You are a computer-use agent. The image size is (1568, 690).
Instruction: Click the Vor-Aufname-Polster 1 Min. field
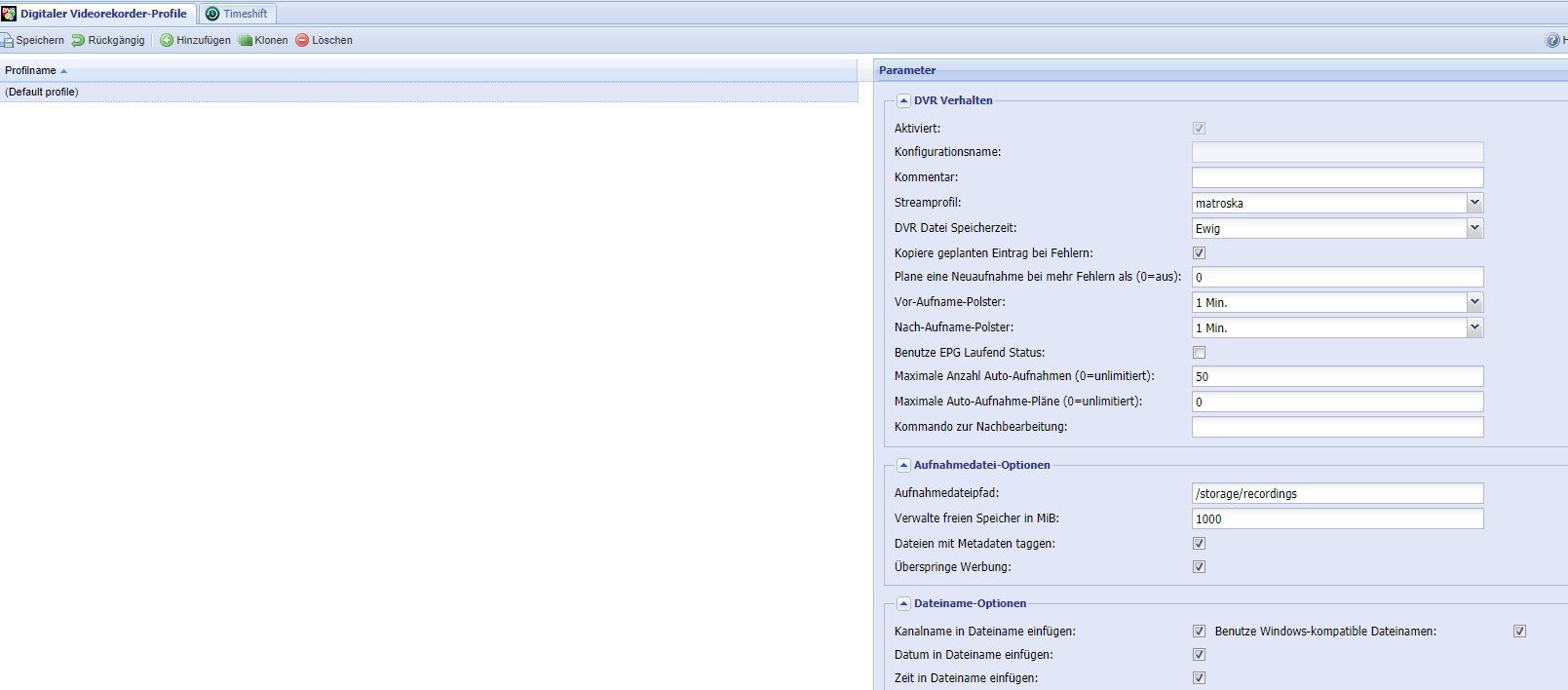(x=1329, y=302)
